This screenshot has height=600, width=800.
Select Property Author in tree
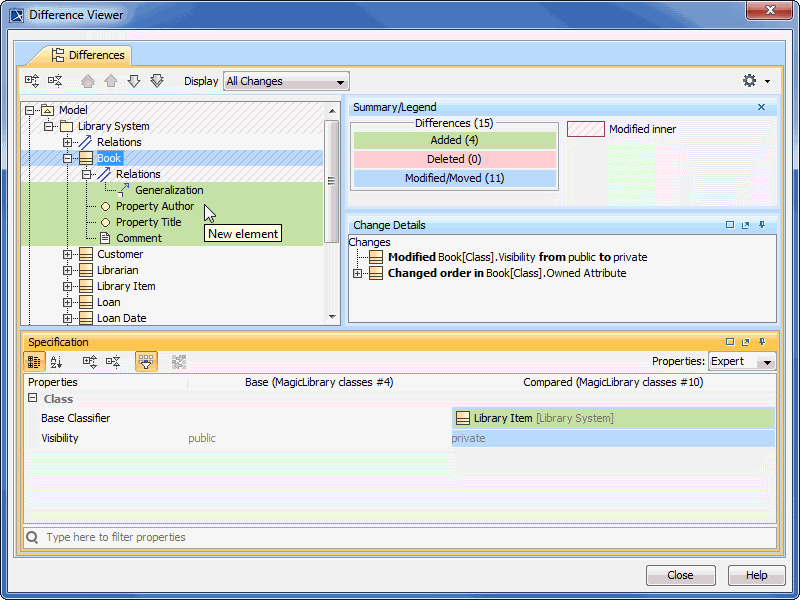[x=155, y=206]
